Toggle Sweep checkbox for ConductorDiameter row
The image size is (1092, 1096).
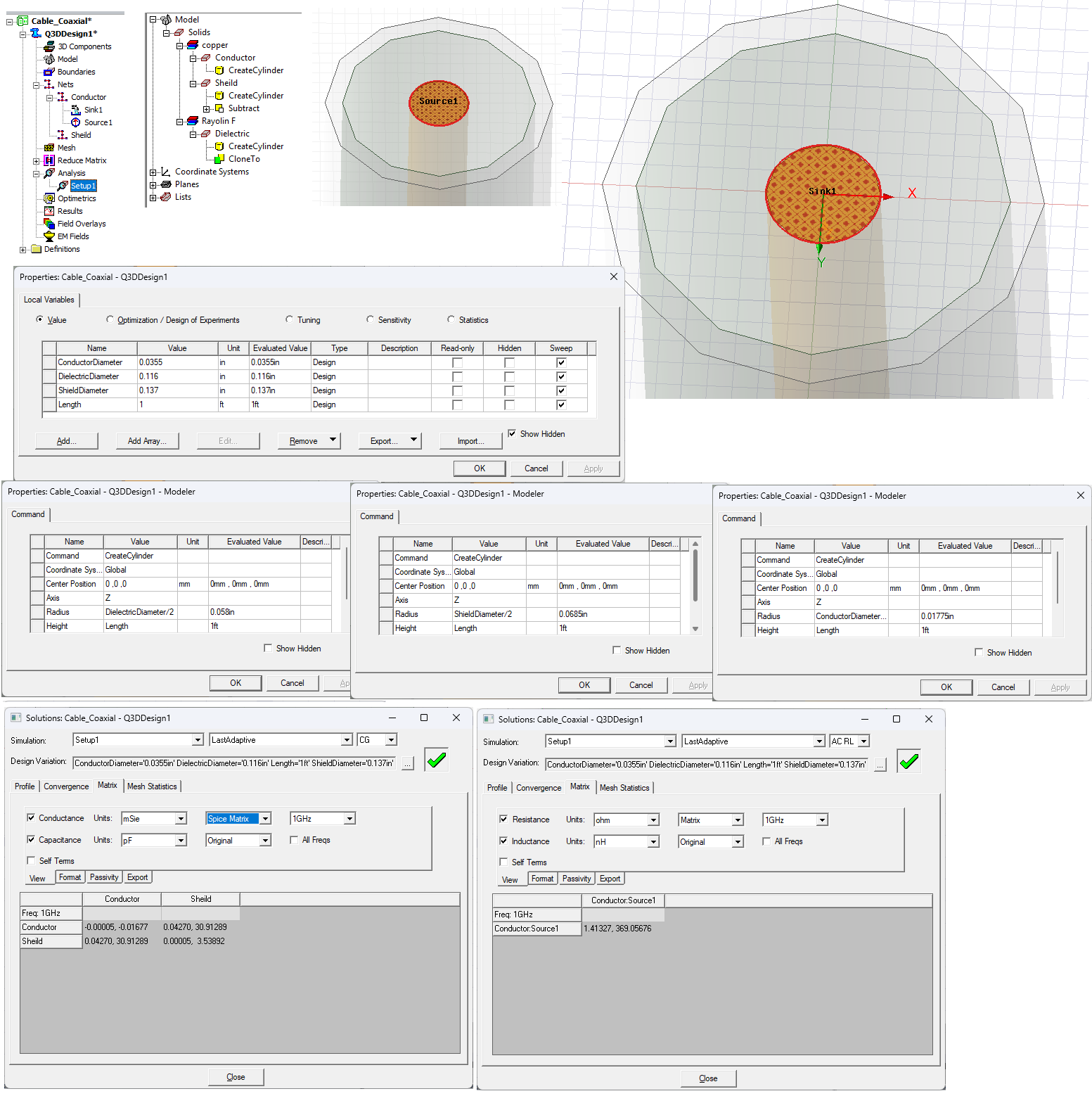click(x=561, y=363)
